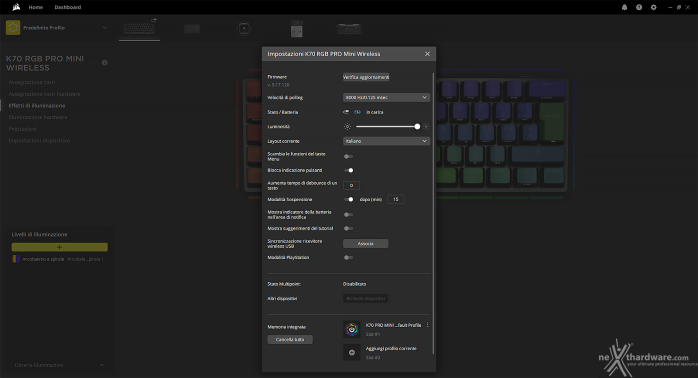The height and width of the screenshot is (378, 698).
Task: Click the info icon beside K70 title
Action: pos(105,63)
